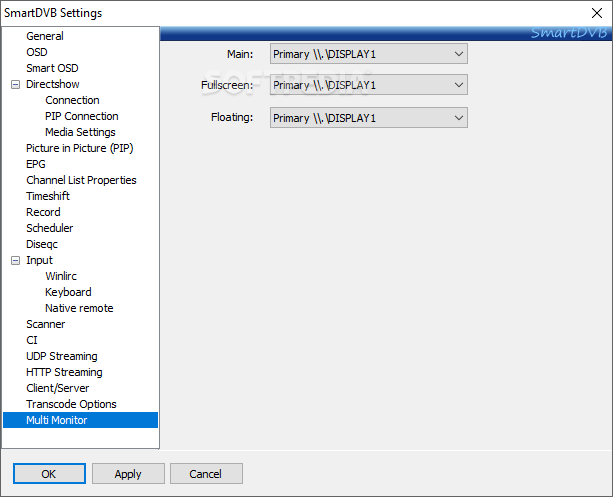
Task: Click OK to confirm settings
Action: click(49, 474)
